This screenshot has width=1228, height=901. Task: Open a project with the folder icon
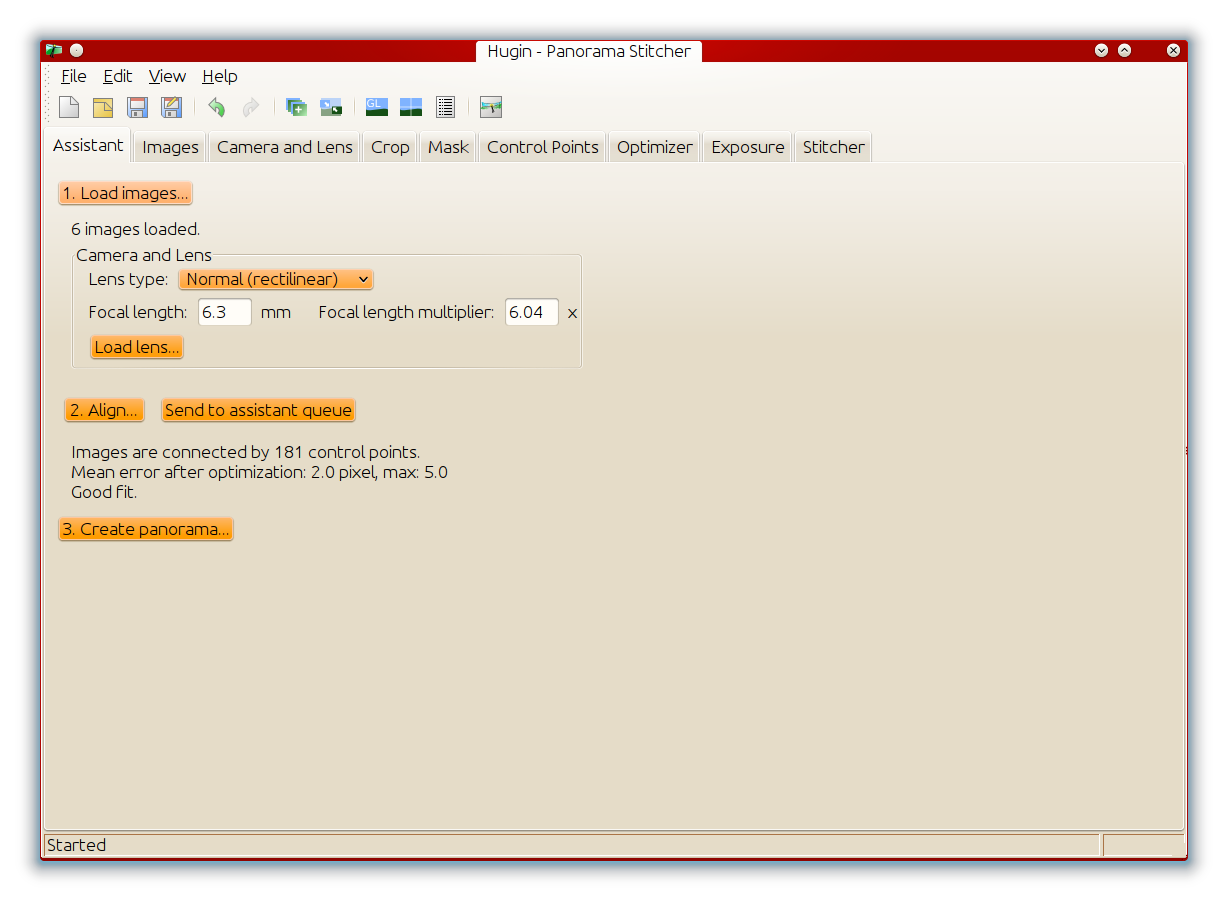click(x=103, y=107)
